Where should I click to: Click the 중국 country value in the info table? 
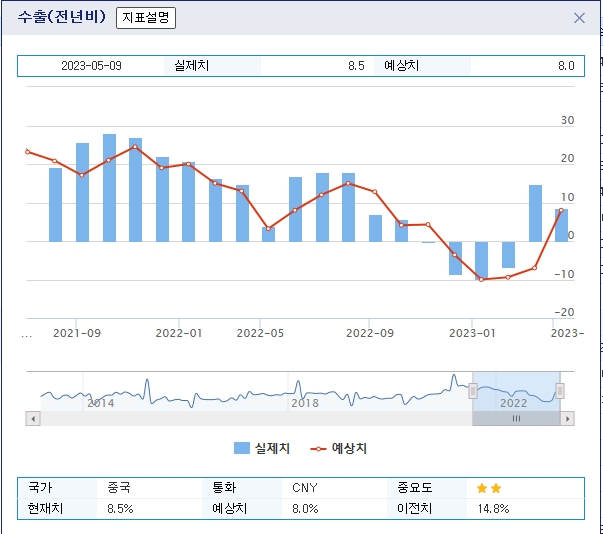pos(119,488)
